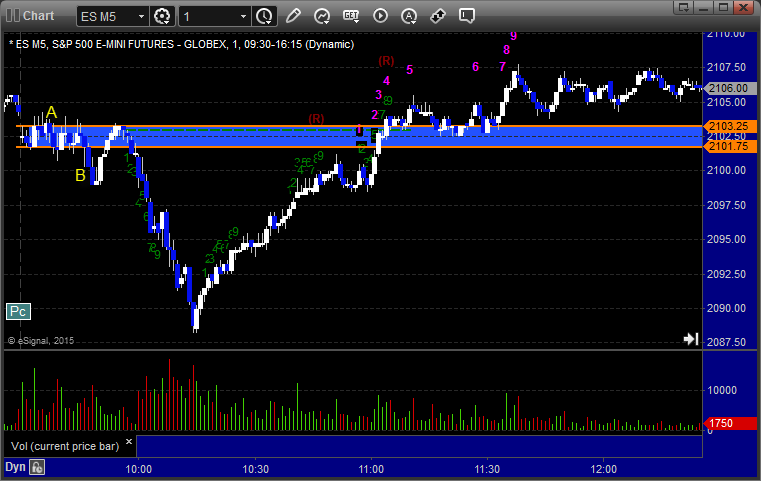The width and height of the screenshot is (761, 481).
Task: Click the blue support zone band
Action: 359,136
